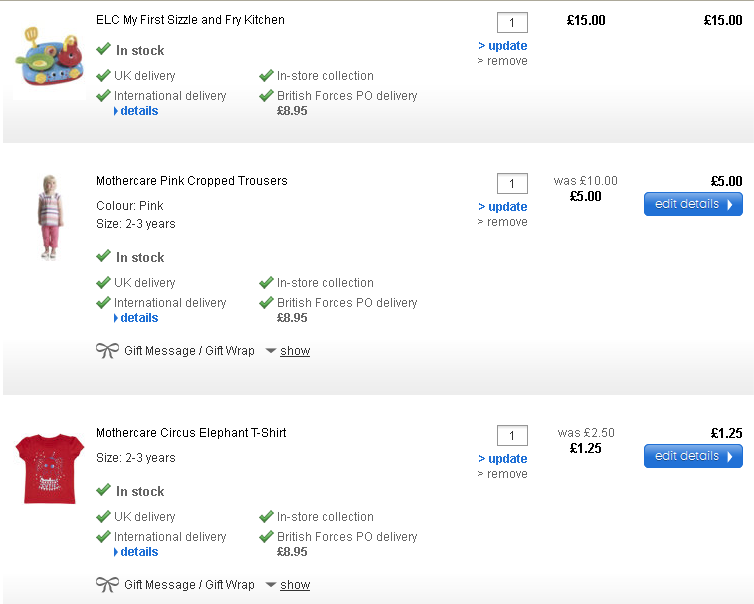Click quantity field for Circus Elephant T-Shirt
The width and height of the screenshot is (754, 604).
tap(512, 436)
